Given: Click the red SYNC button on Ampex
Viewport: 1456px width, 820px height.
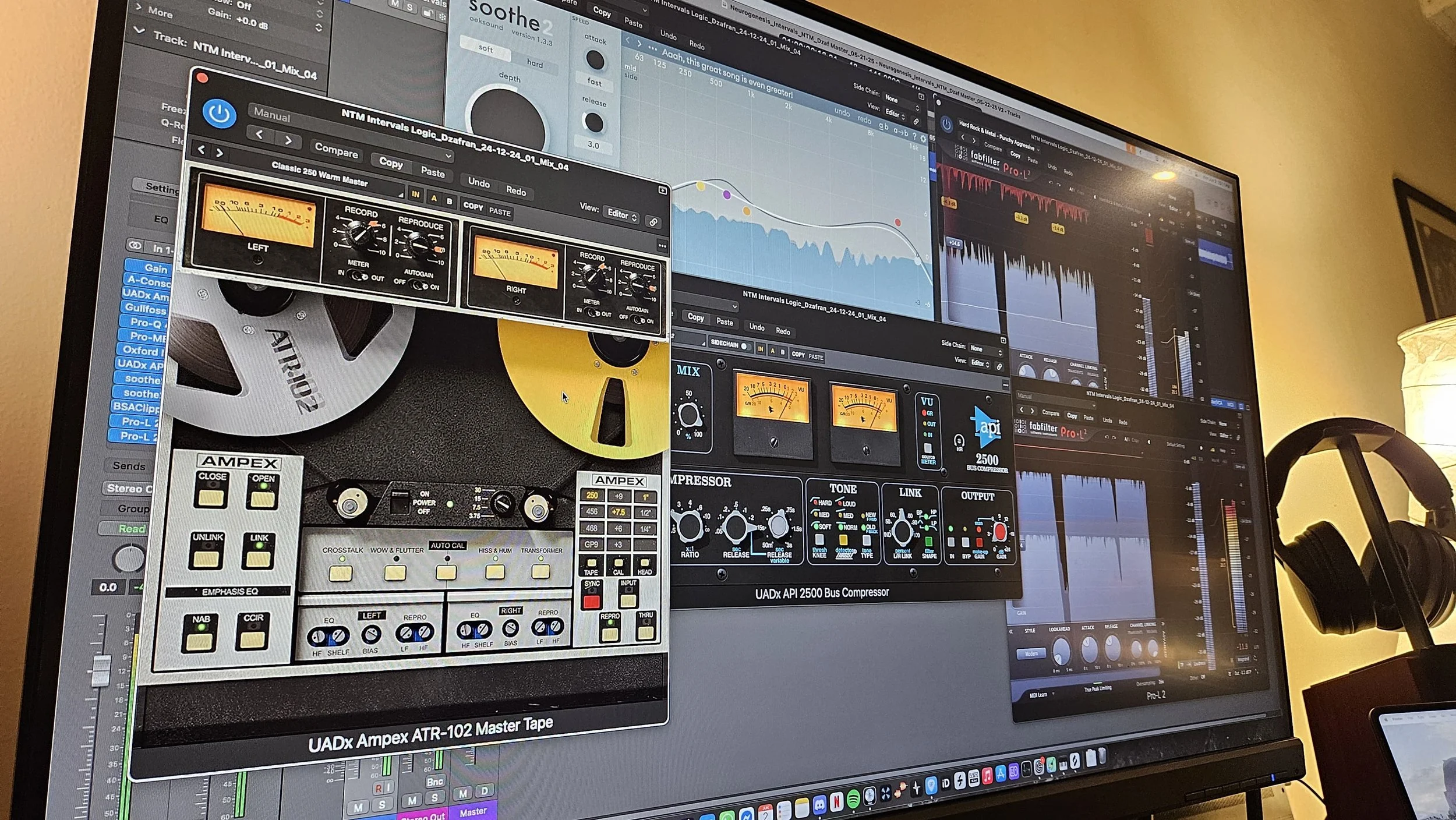Looking at the screenshot, I should coord(591,602).
